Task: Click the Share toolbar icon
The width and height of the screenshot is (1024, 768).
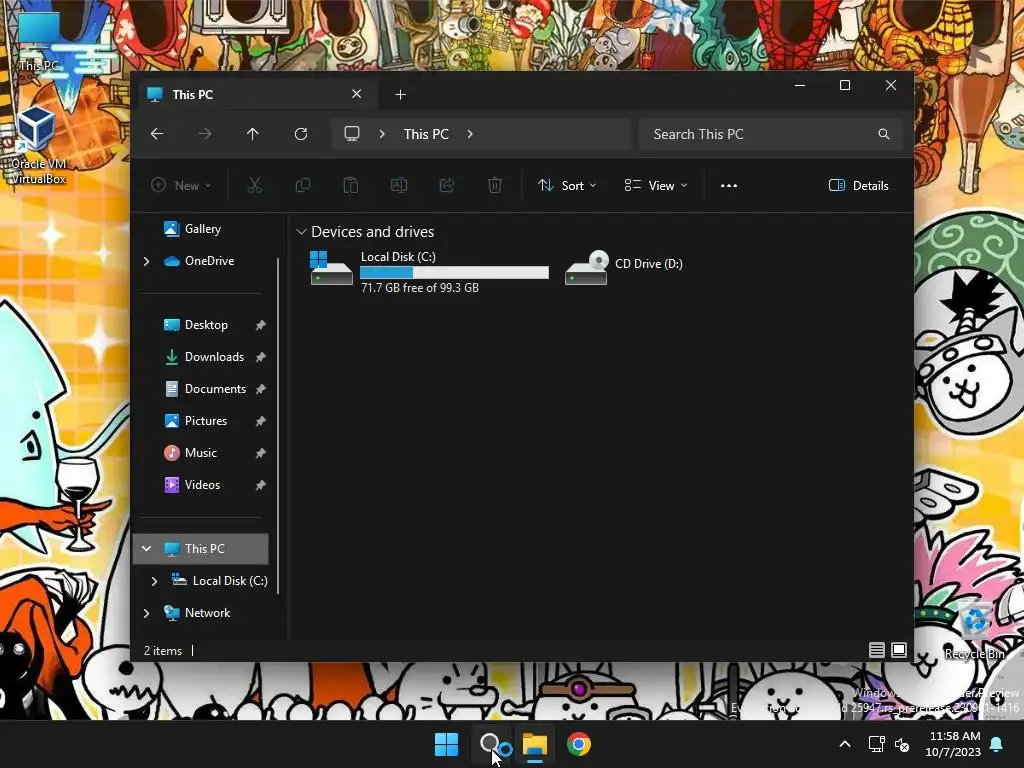Action: point(447,185)
